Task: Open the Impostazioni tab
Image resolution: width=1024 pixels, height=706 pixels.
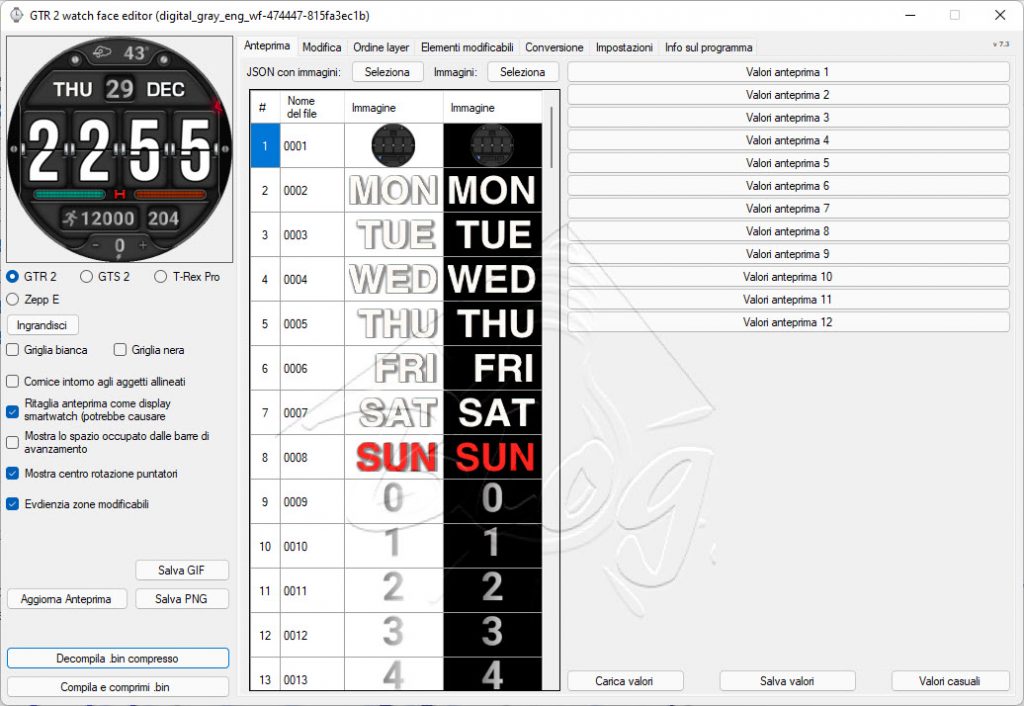Action: [625, 46]
